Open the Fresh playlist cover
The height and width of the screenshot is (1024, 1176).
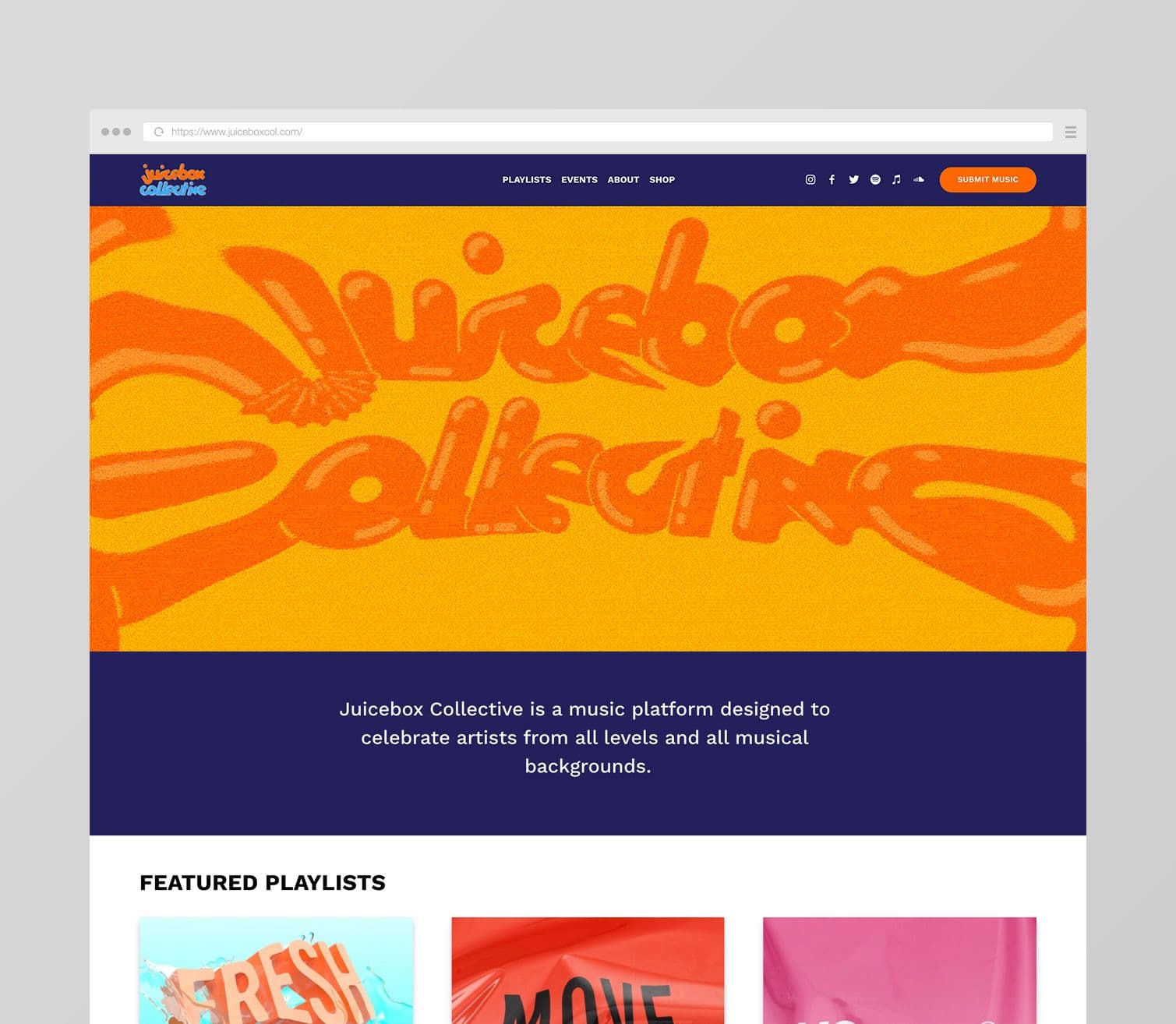(x=276, y=970)
